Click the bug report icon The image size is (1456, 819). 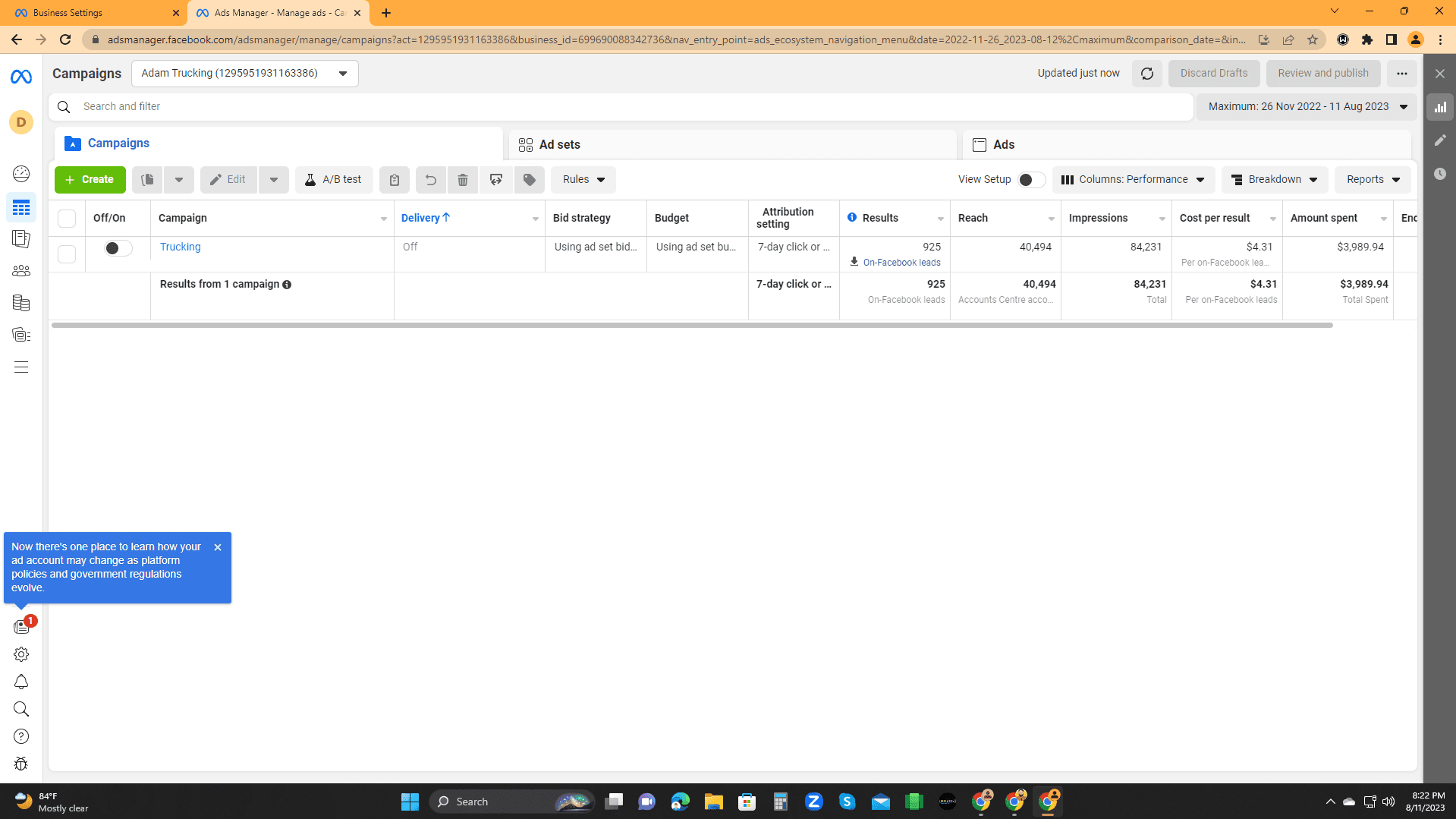point(21,764)
